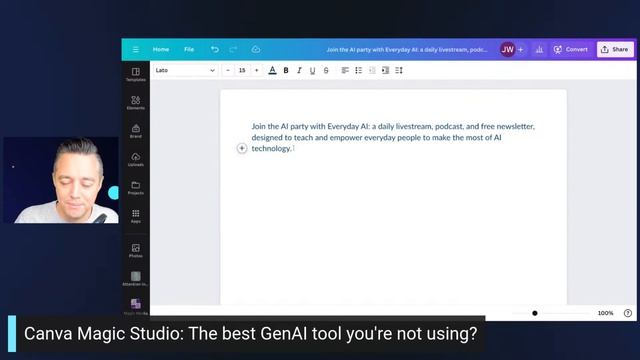Decrease indent of text

[x=372, y=70]
